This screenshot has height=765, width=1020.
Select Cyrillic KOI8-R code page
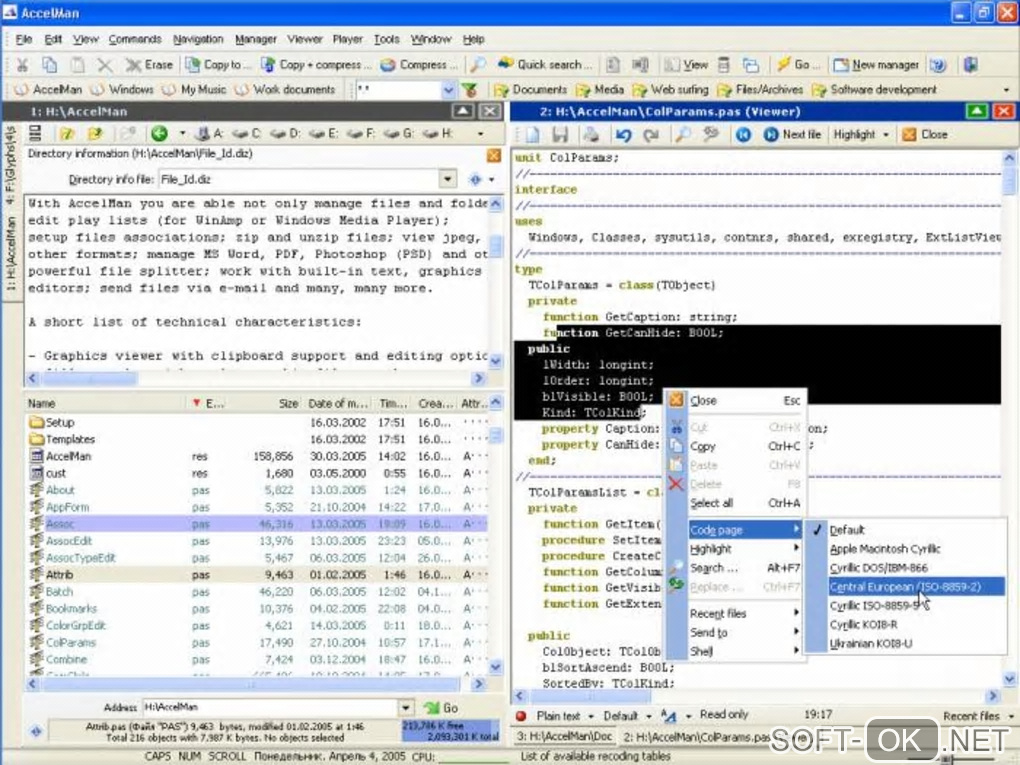tap(906, 624)
